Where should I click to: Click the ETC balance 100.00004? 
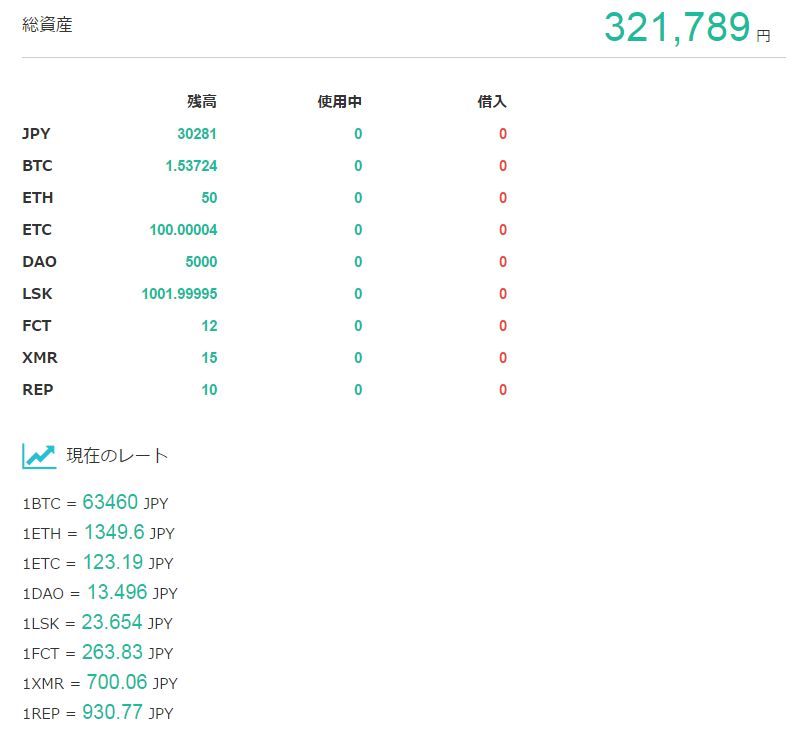183,230
